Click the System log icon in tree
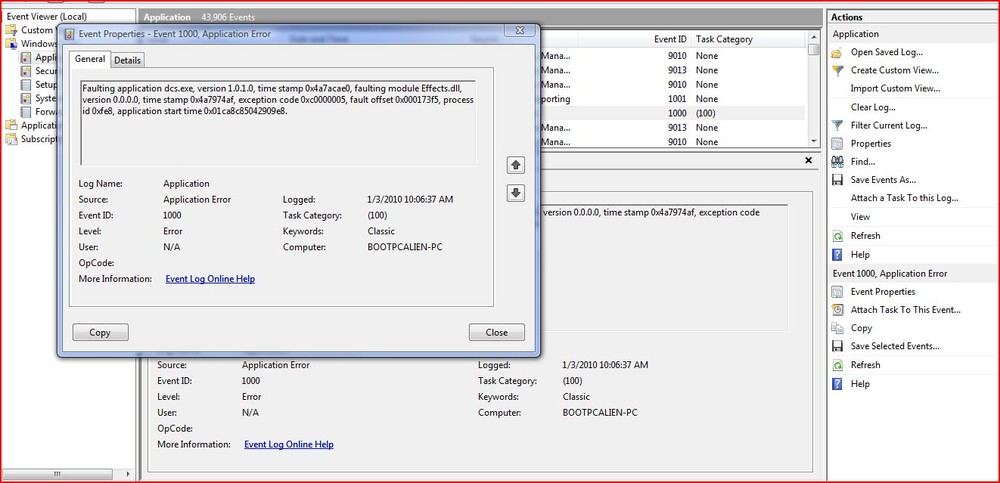Screen dimensions: 1000x483 tap(26, 98)
